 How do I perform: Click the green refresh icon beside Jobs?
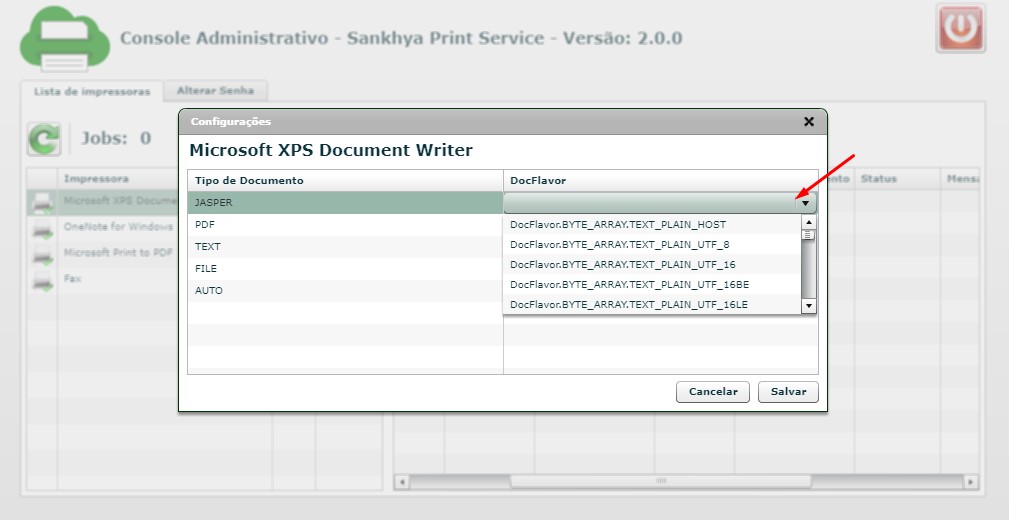click(x=44, y=138)
